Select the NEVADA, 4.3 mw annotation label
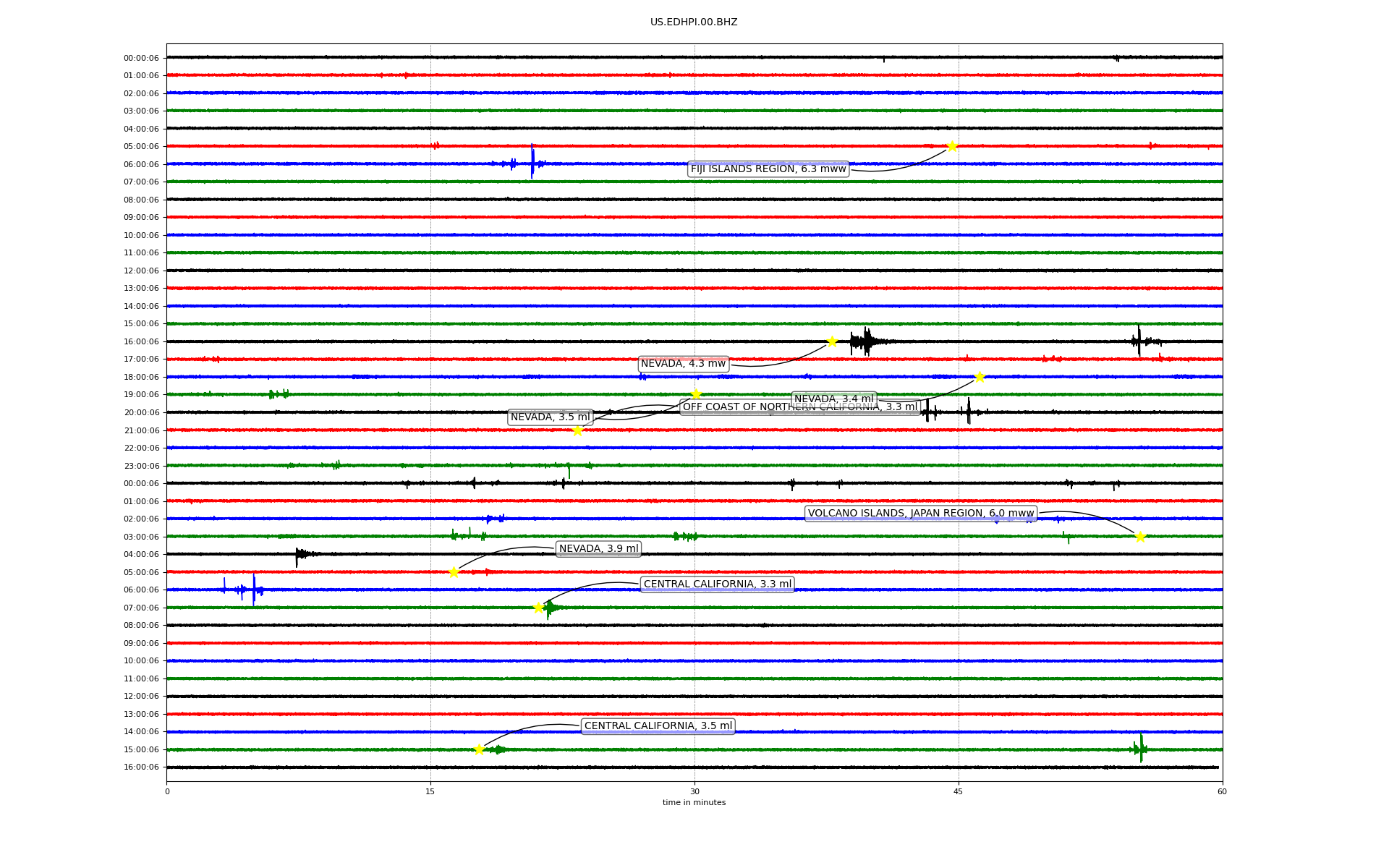Screen dimensions: 1389x868 click(x=683, y=364)
